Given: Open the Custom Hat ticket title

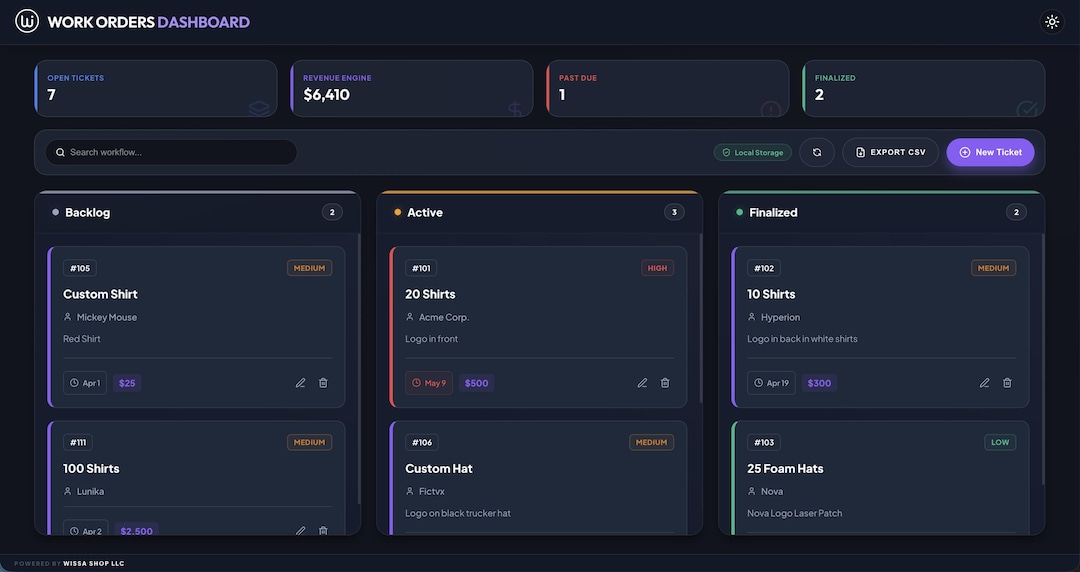Looking at the screenshot, I should coord(439,469).
